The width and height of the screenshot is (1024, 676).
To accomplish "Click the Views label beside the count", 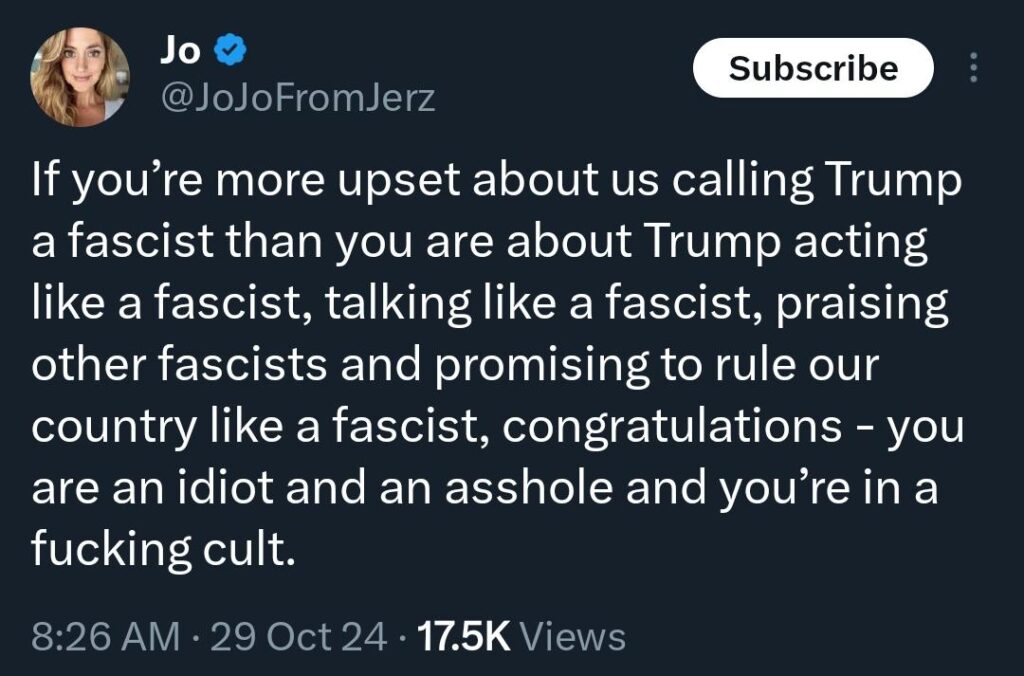I will 574,636.
